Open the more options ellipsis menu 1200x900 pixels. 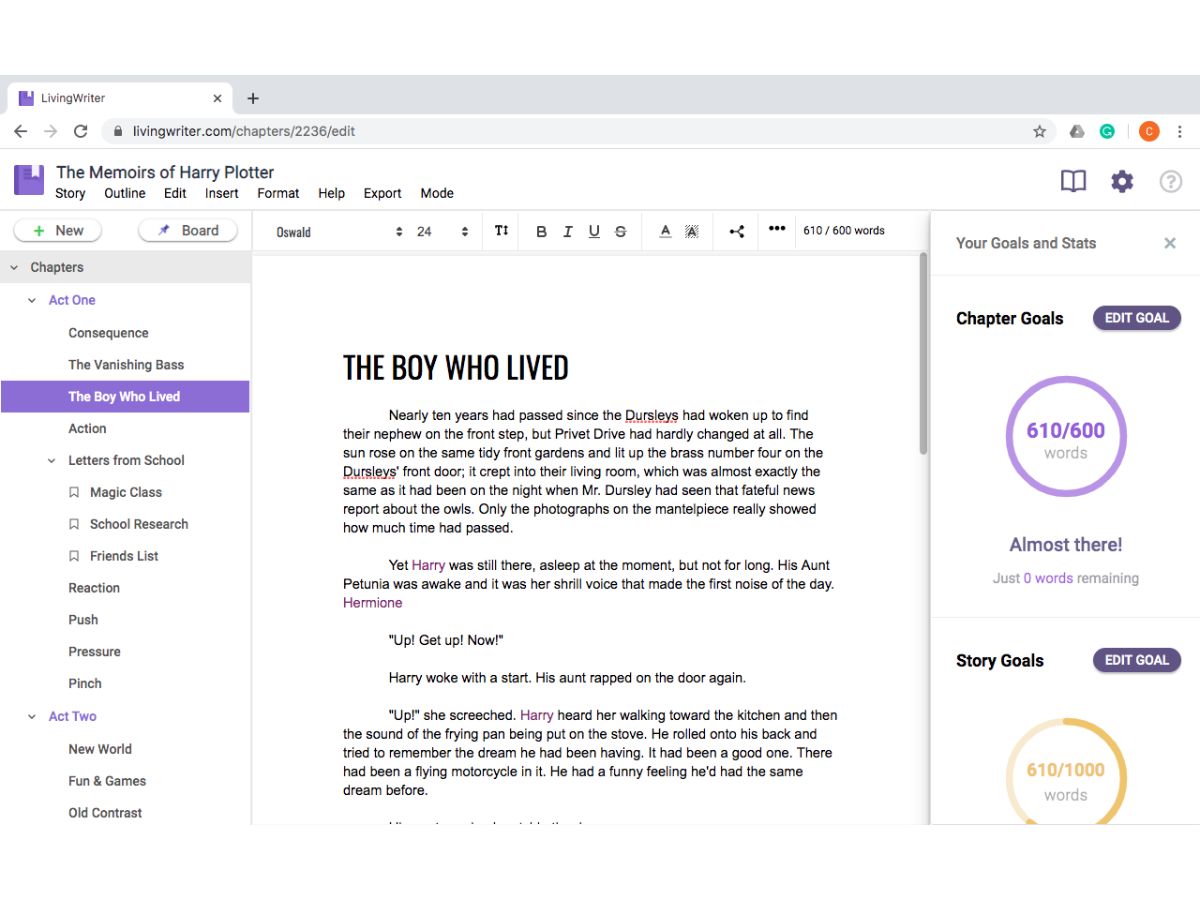tap(777, 229)
